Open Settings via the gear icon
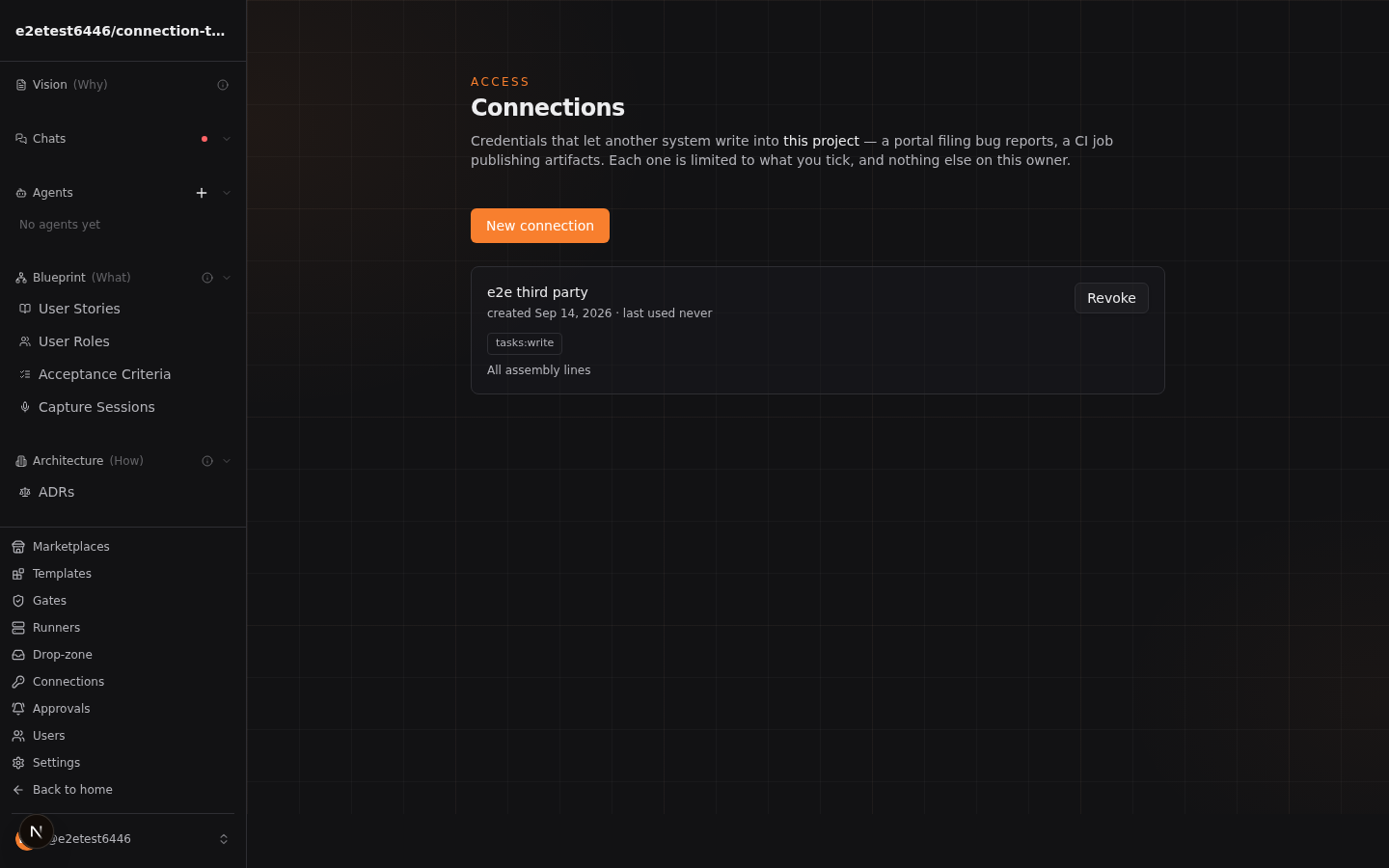 pyautogui.click(x=18, y=763)
